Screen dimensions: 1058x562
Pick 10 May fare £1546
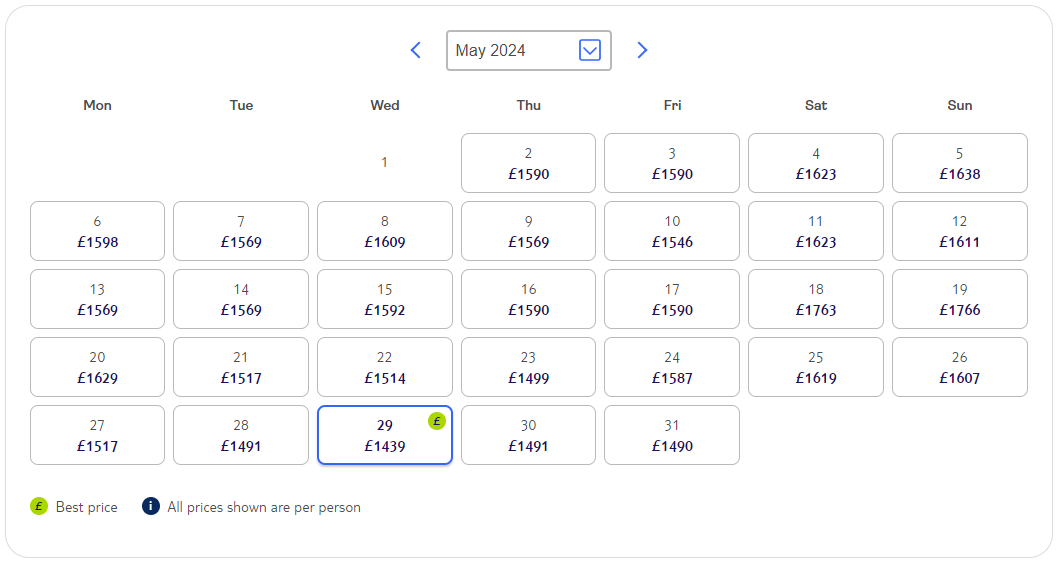[672, 231]
